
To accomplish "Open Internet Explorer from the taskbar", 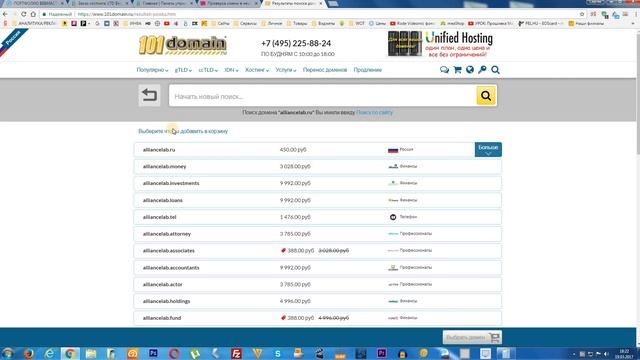I will 49,353.
